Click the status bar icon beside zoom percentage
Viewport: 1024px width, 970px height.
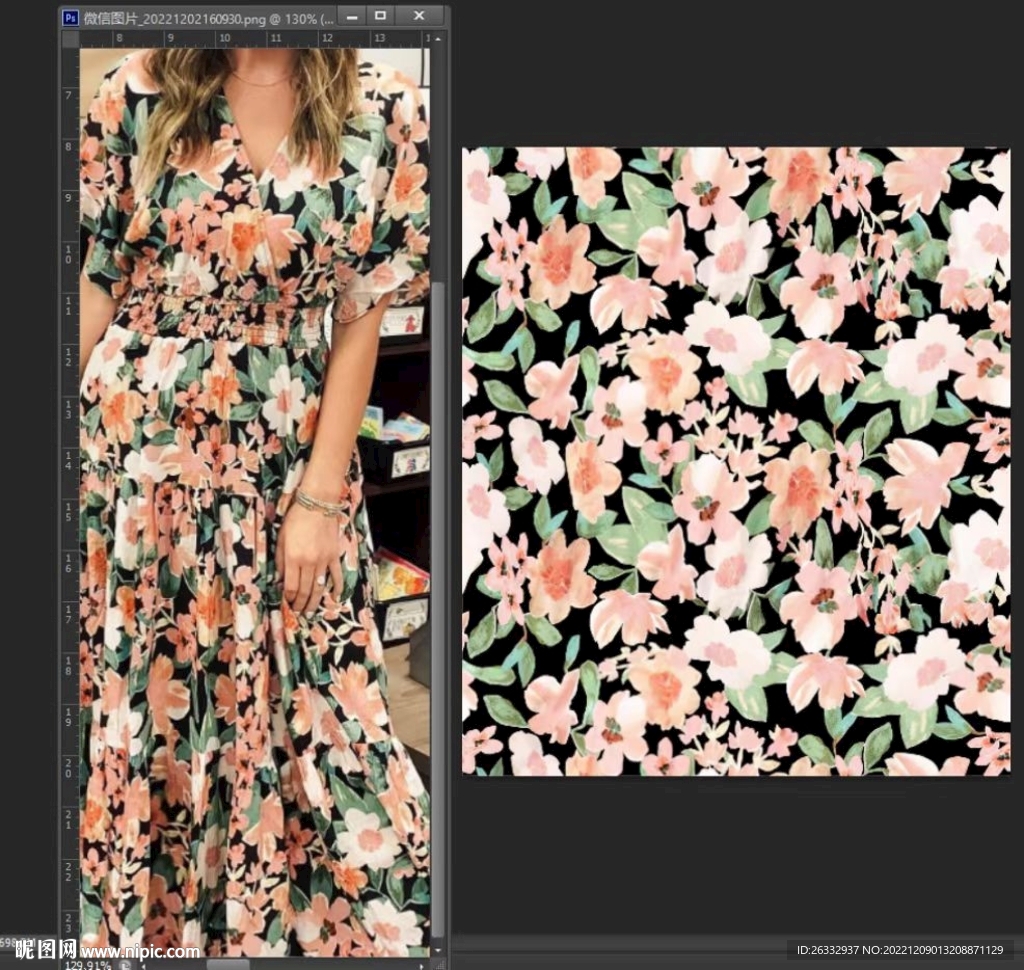click(125, 965)
